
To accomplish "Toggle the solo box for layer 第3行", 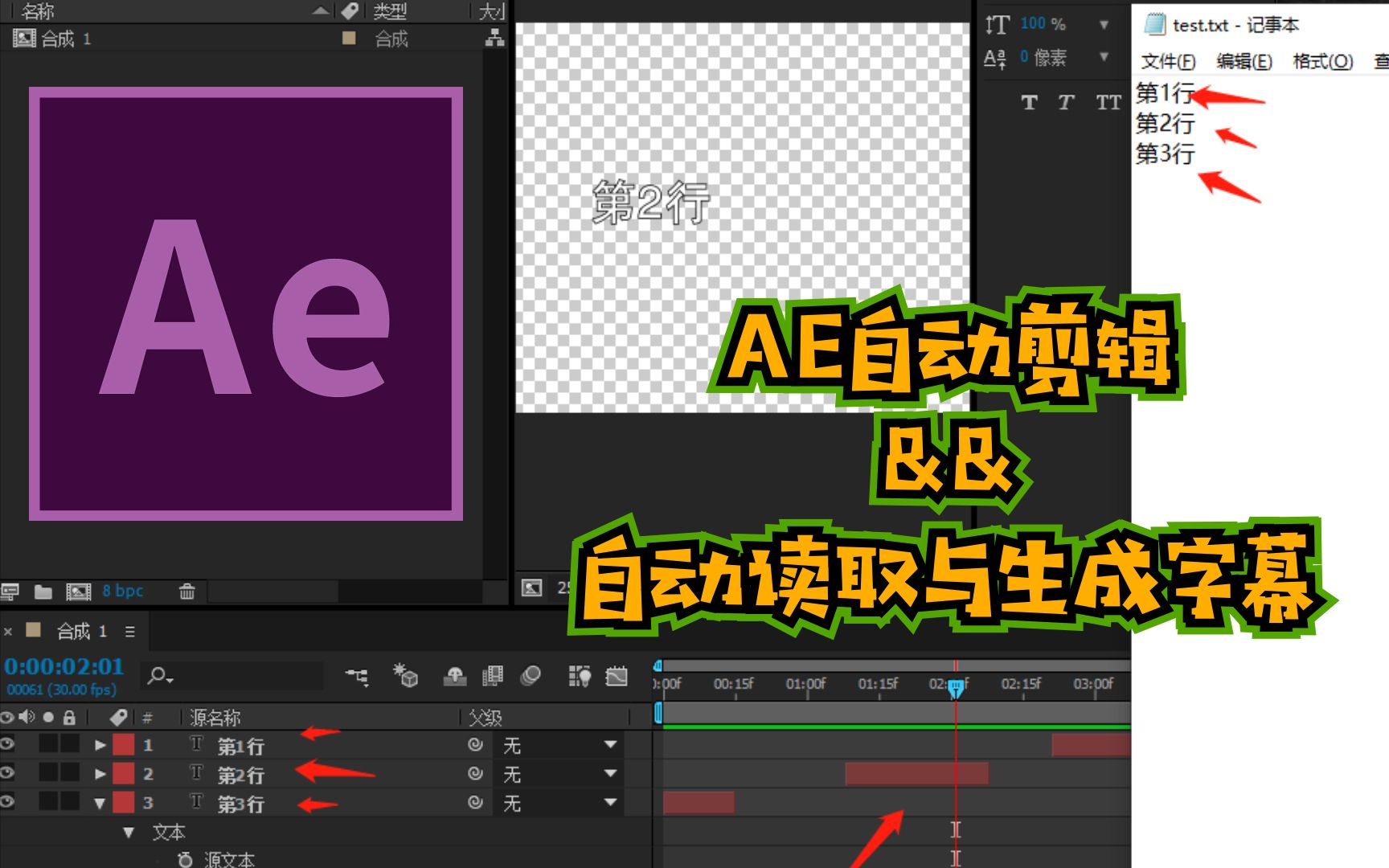I will pos(49,801).
